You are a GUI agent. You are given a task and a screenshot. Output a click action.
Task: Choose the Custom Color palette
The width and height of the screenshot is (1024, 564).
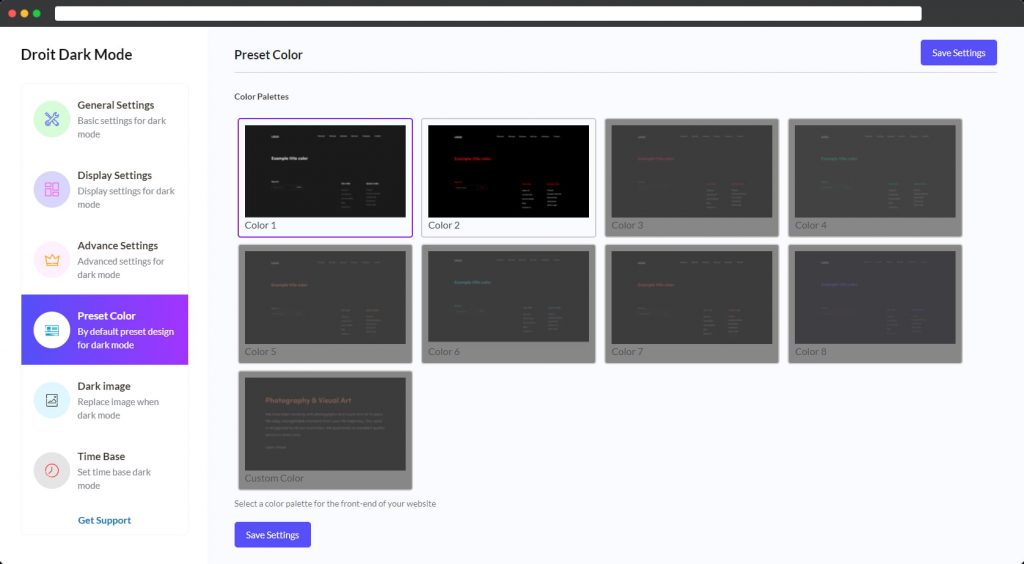click(x=325, y=430)
